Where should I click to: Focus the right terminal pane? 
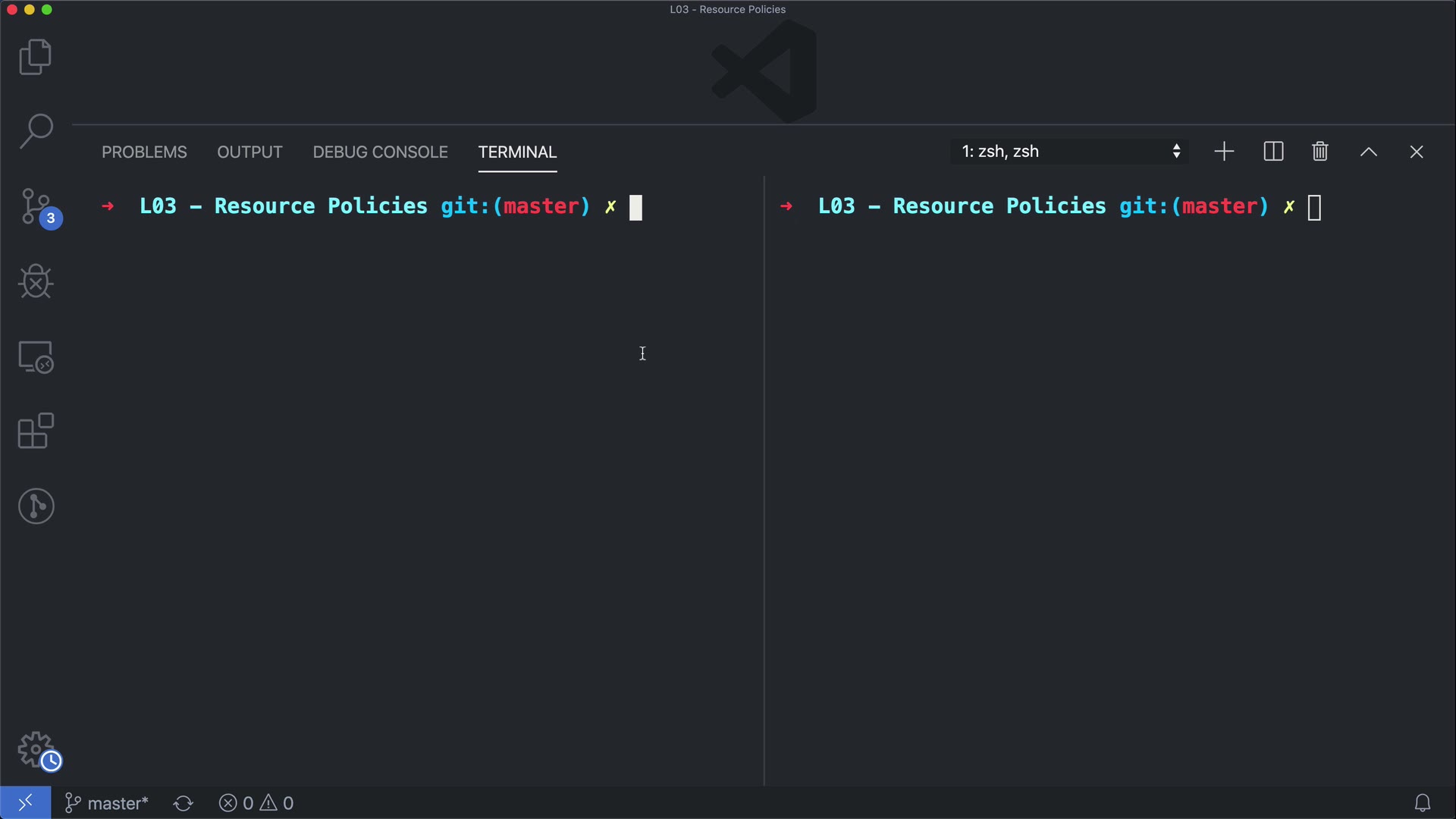tap(1107, 455)
